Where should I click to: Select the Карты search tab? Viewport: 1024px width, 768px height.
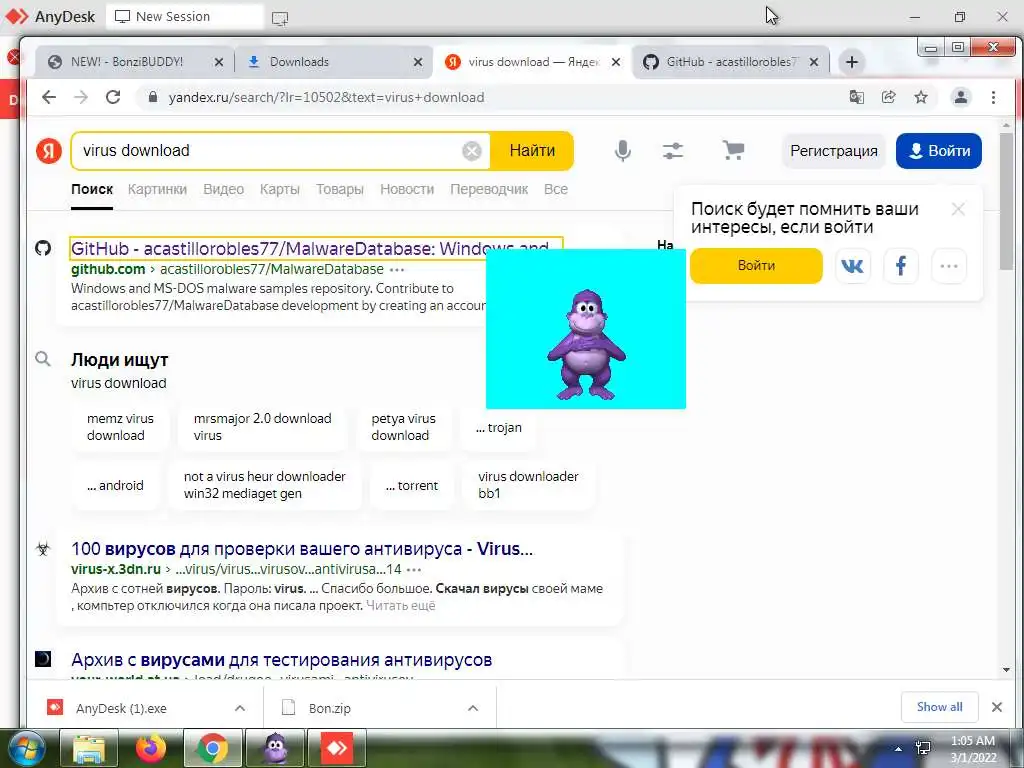tap(280, 189)
